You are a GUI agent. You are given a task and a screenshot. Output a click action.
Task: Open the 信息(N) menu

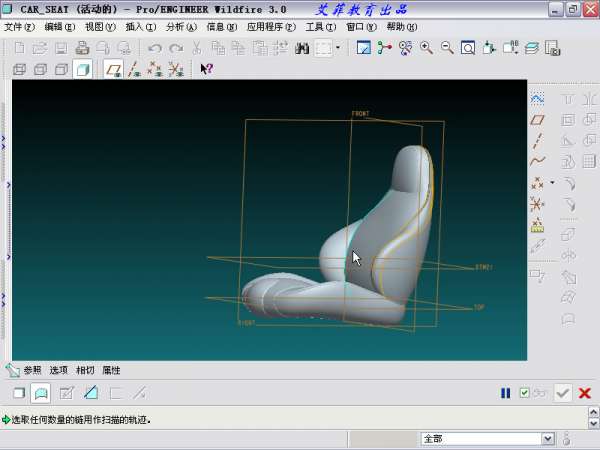[x=222, y=27]
